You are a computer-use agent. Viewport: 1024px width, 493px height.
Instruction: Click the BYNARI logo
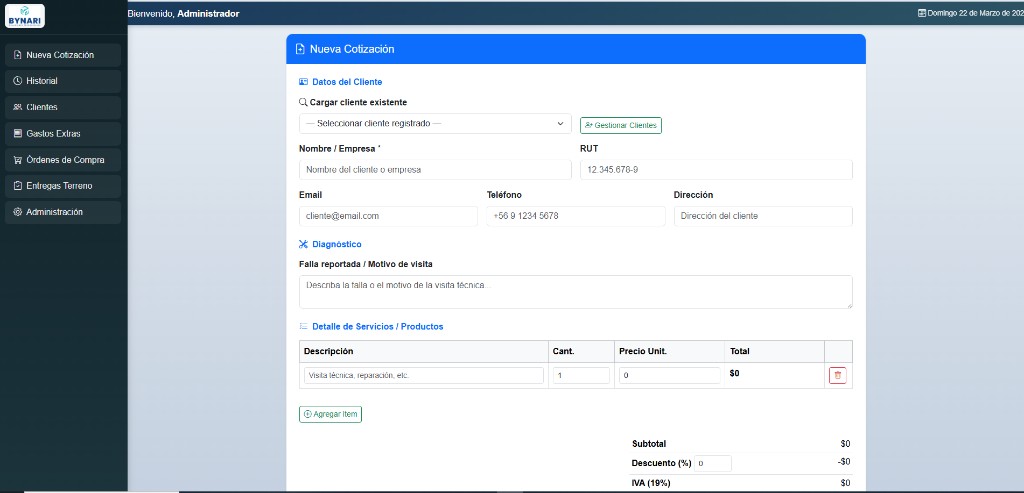pos(25,17)
